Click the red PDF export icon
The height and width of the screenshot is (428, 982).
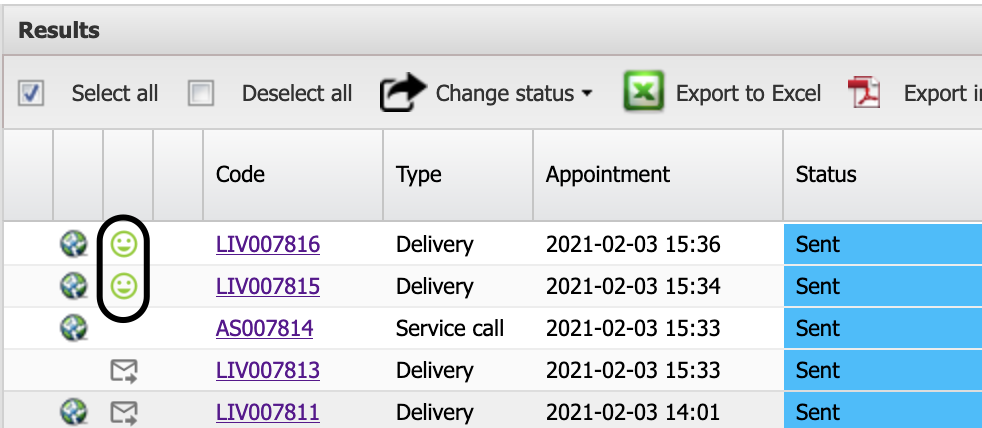pyautogui.click(x=864, y=93)
